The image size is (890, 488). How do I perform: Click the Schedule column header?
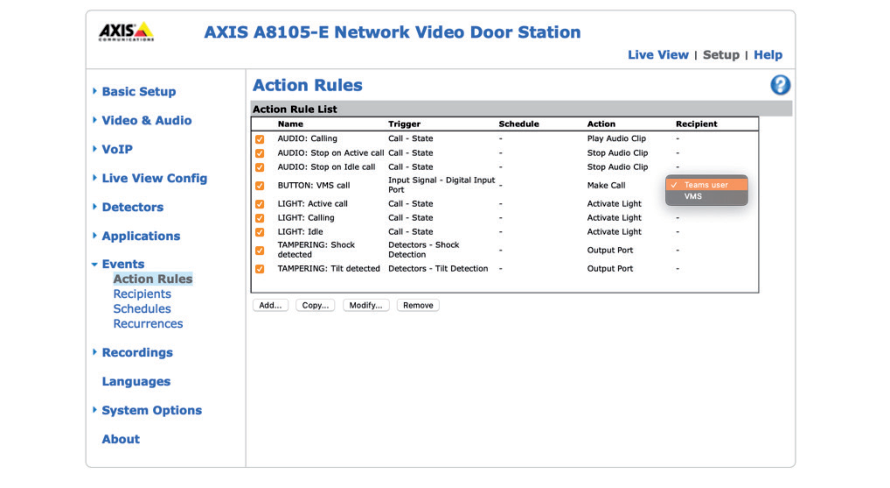tap(519, 124)
